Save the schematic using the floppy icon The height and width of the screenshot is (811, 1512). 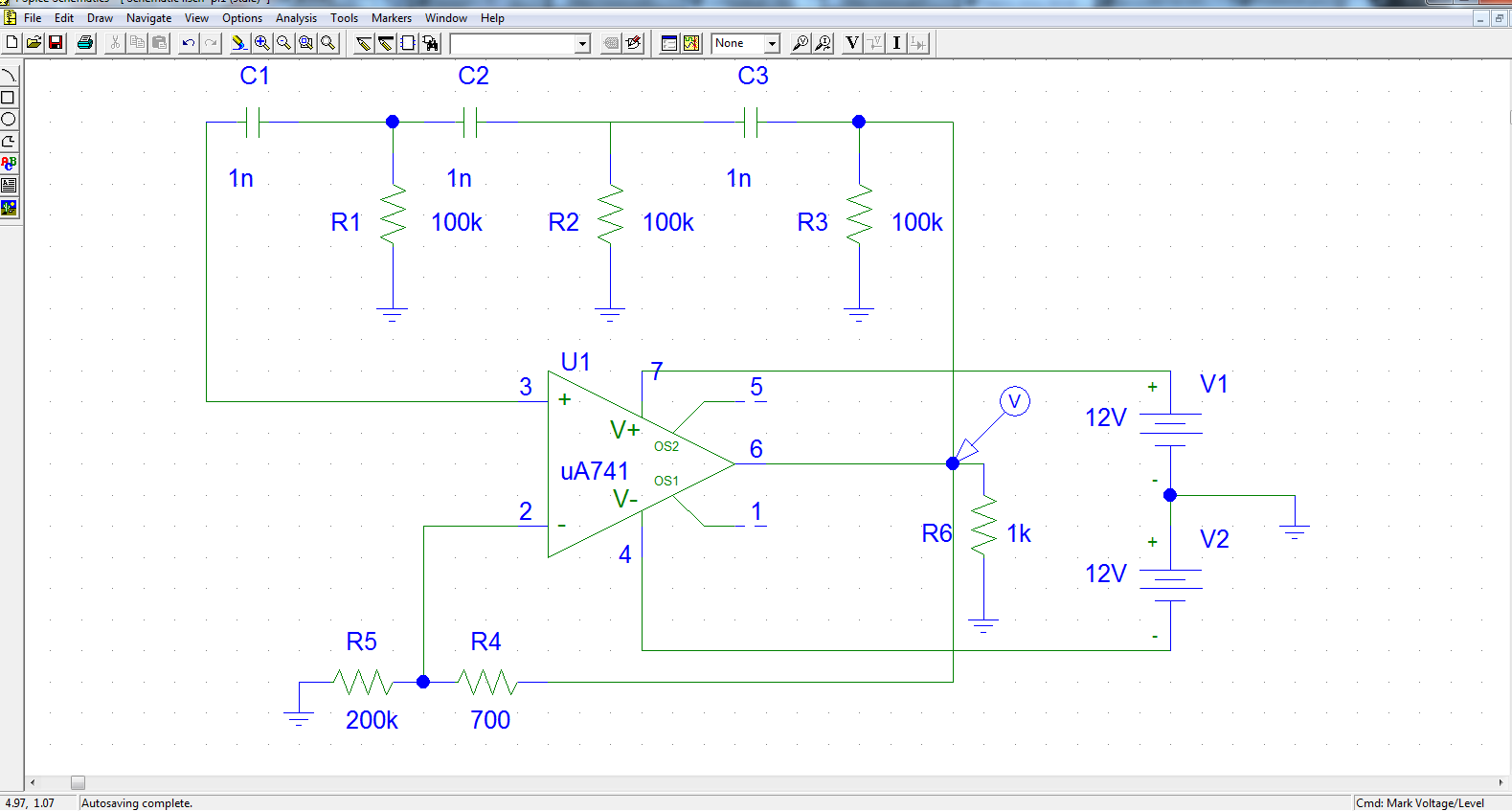pyautogui.click(x=56, y=43)
